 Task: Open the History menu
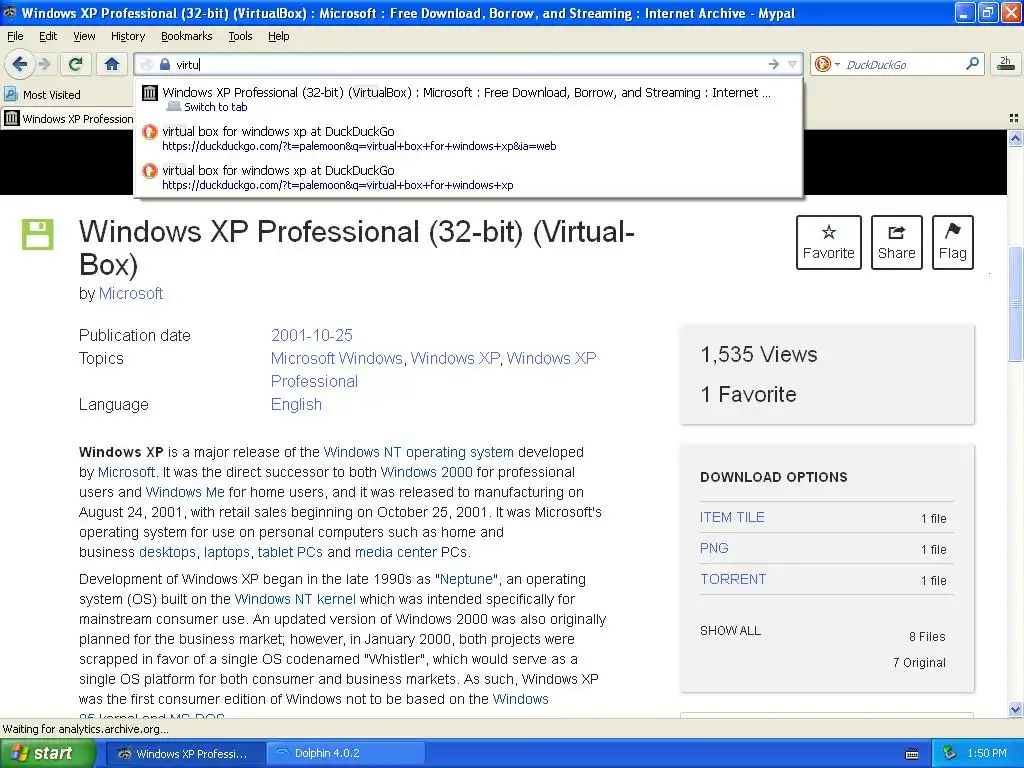point(128,37)
